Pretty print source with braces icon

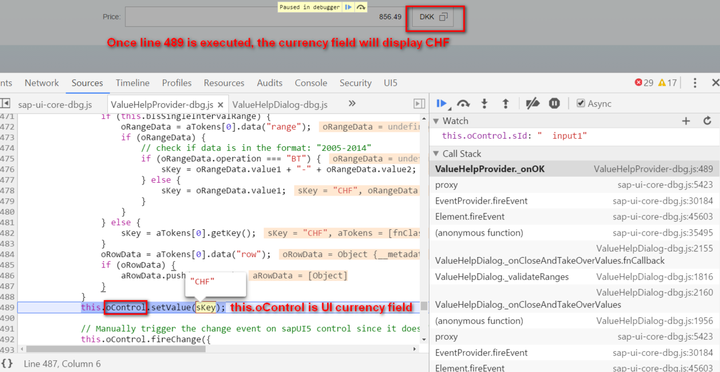[x=7, y=364]
